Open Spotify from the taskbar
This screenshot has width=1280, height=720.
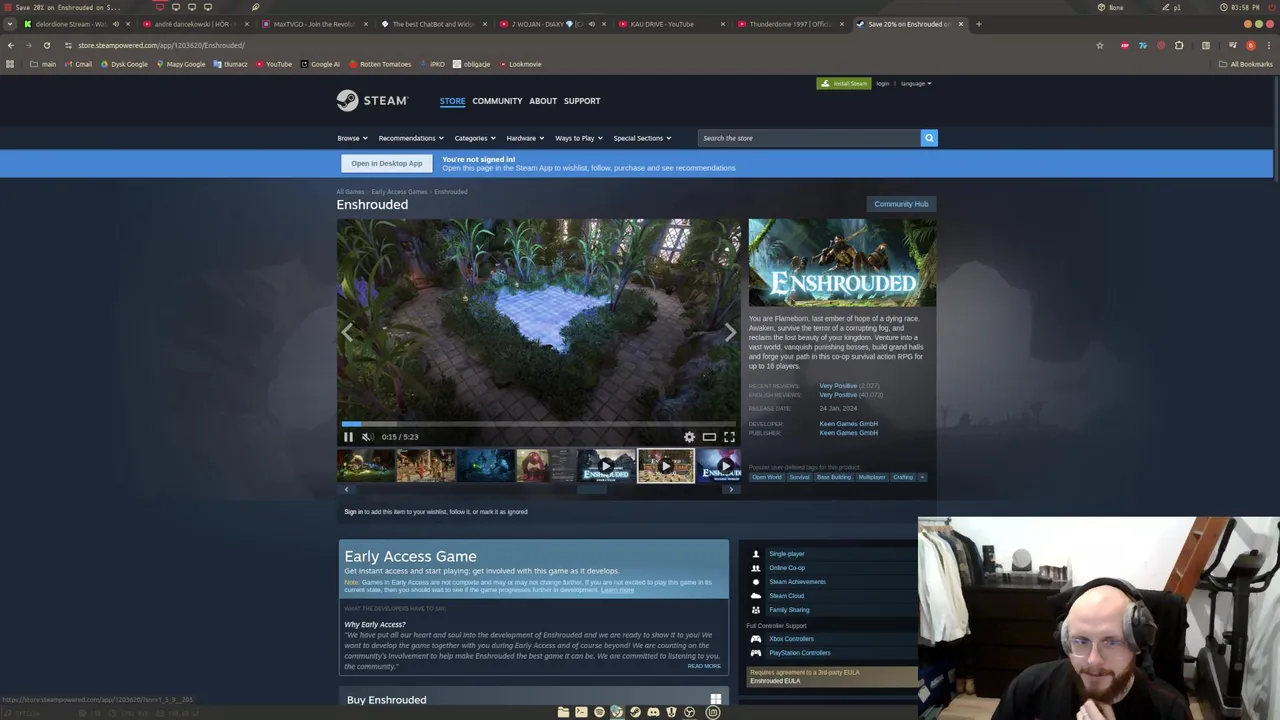599,712
